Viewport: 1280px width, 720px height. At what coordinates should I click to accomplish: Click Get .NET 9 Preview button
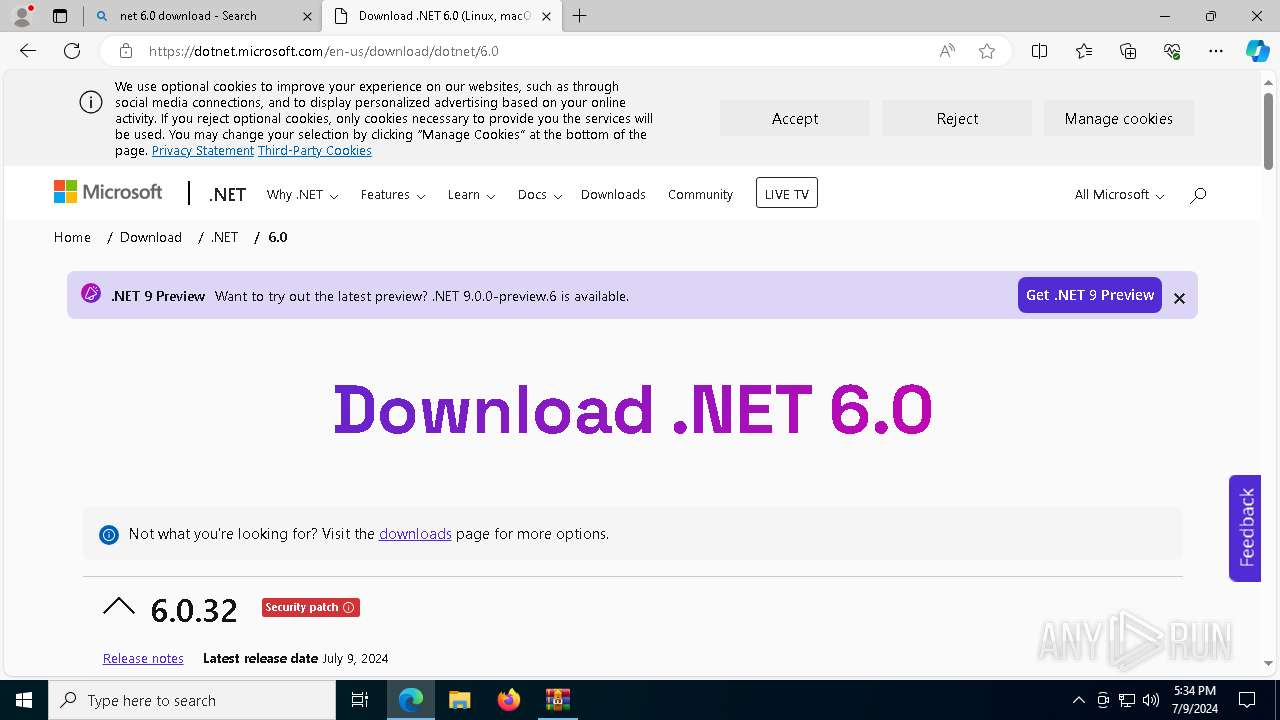coord(1090,295)
